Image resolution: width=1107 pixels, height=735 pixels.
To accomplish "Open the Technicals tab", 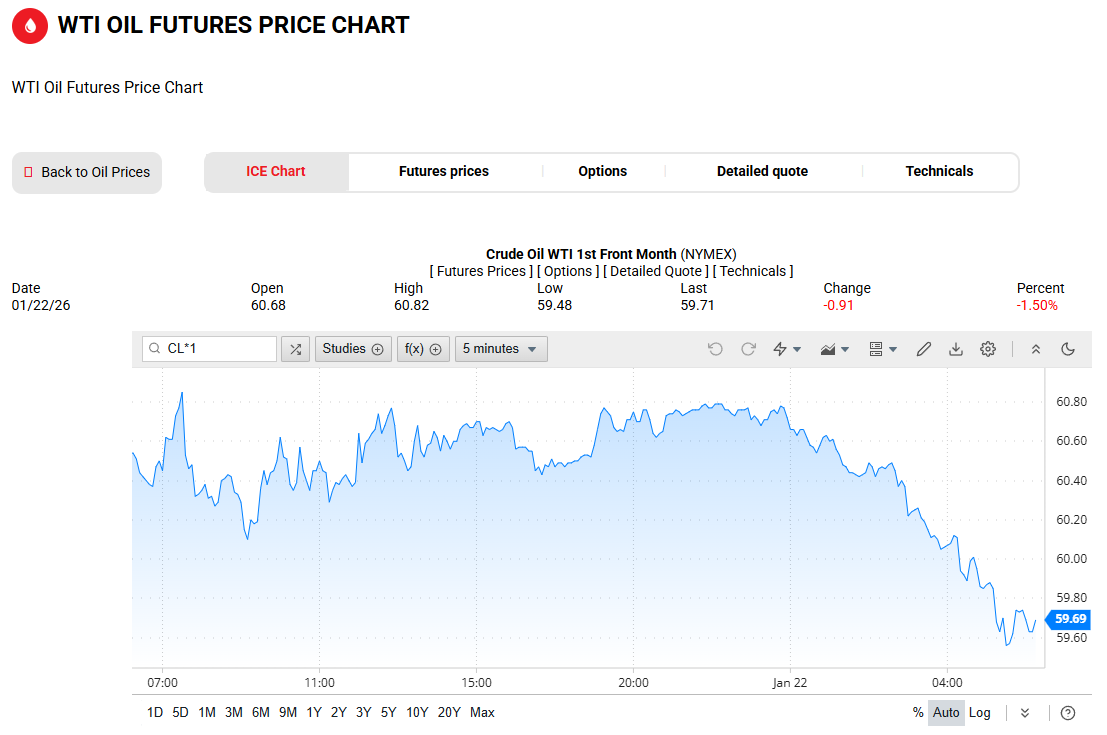I will [x=939, y=172].
